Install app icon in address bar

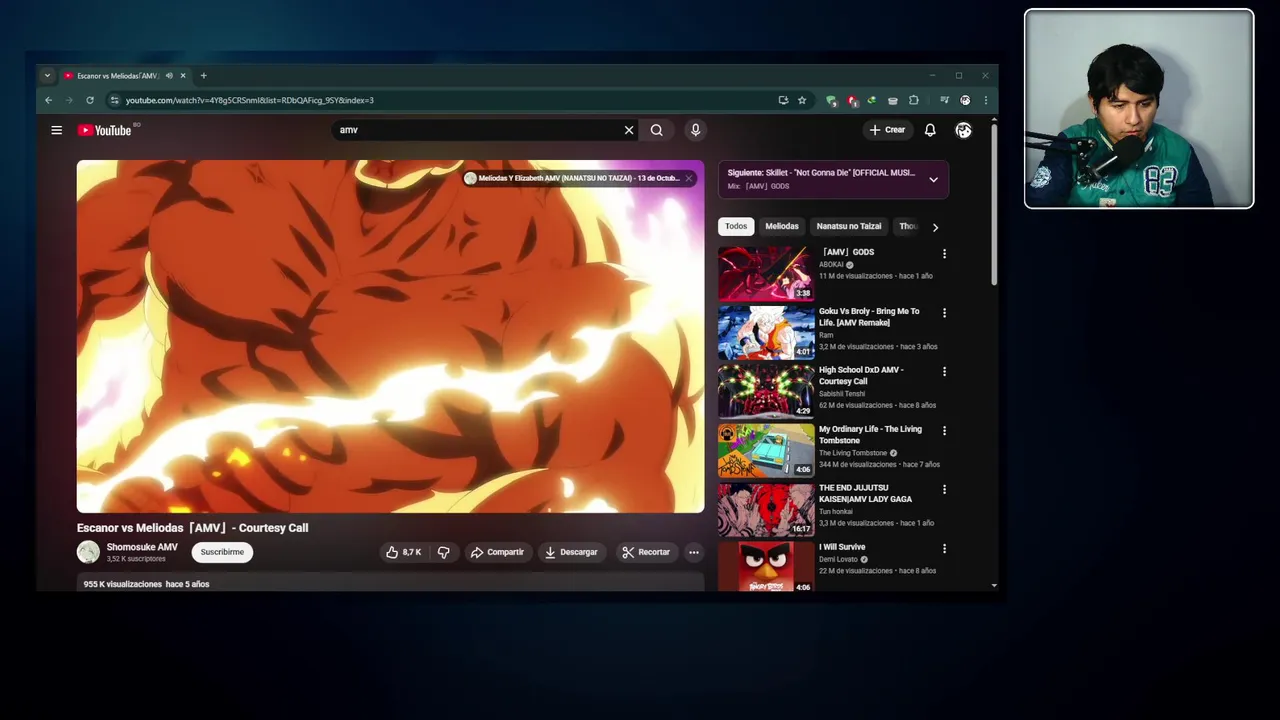(x=783, y=100)
